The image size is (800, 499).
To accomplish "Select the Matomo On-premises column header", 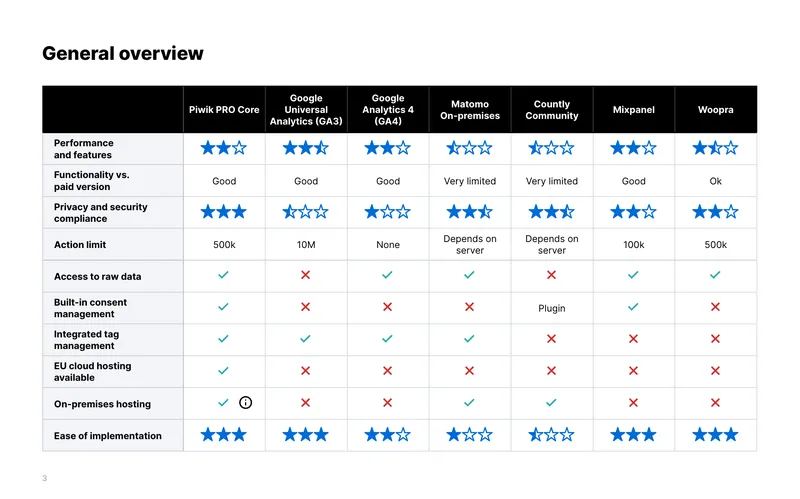I will [x=470, y=110].
